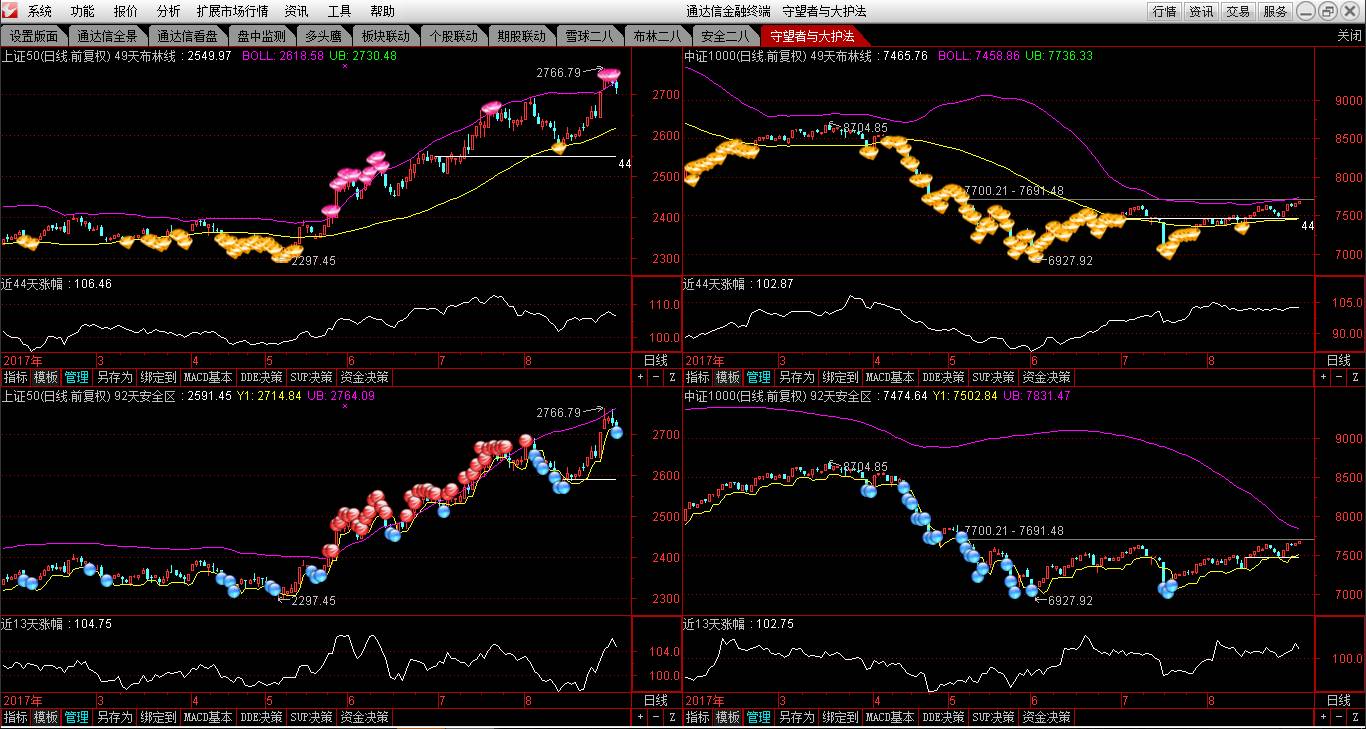The image size is (1366, 729).
Task: Switch to the 设置版面 tab
Action: [34, 35]
